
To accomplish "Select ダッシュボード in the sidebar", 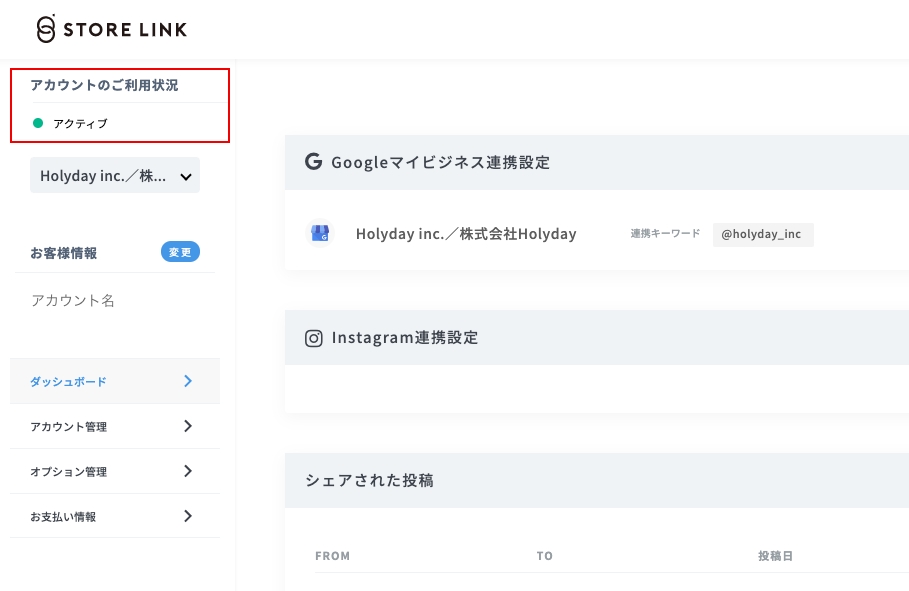I will point(67,381).
